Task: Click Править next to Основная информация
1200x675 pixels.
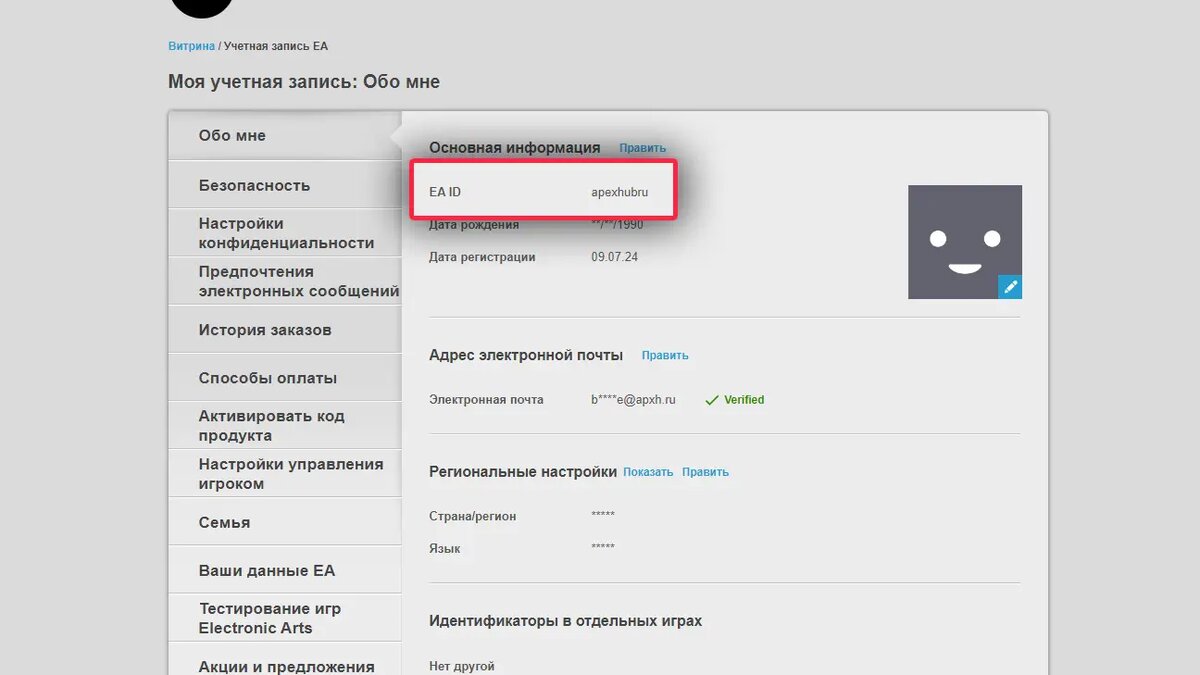Action: point(642,148)
